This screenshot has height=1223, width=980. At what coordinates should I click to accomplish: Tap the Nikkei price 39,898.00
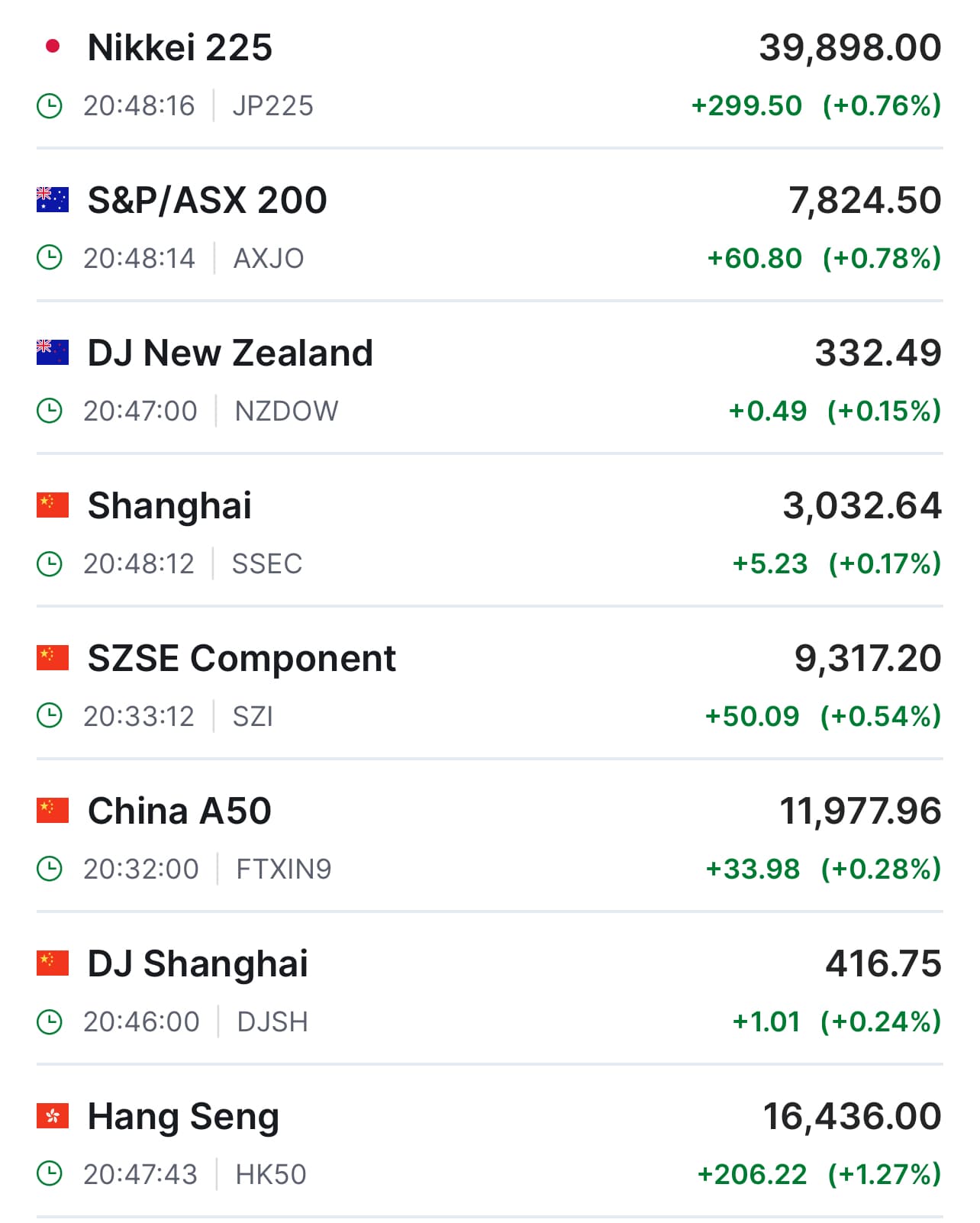849,47
